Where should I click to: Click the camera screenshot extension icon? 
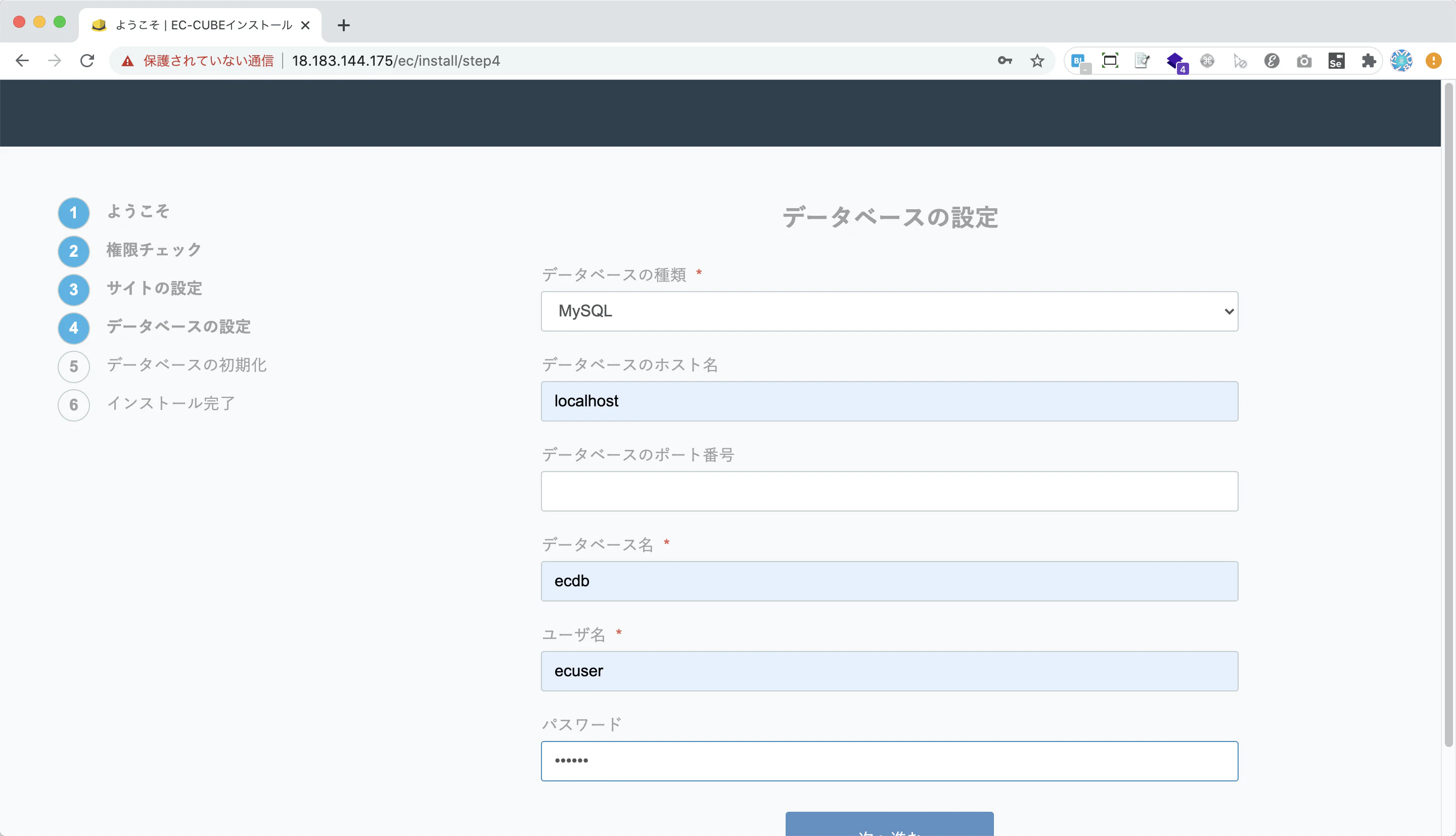click(x=1304, y=60)
